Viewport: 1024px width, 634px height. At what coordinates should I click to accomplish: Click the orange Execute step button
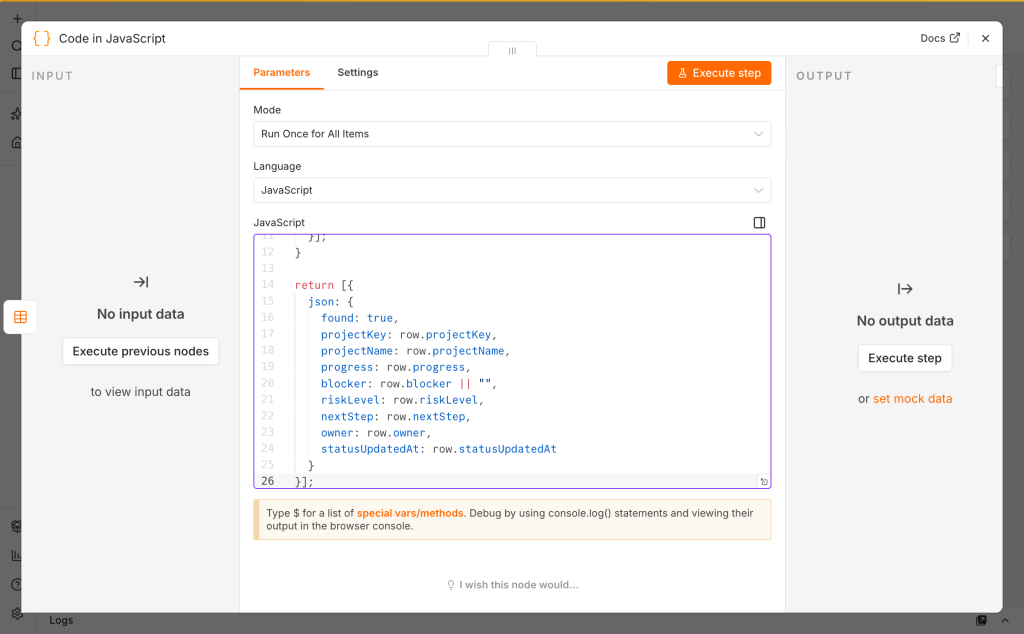coord(719,73)
